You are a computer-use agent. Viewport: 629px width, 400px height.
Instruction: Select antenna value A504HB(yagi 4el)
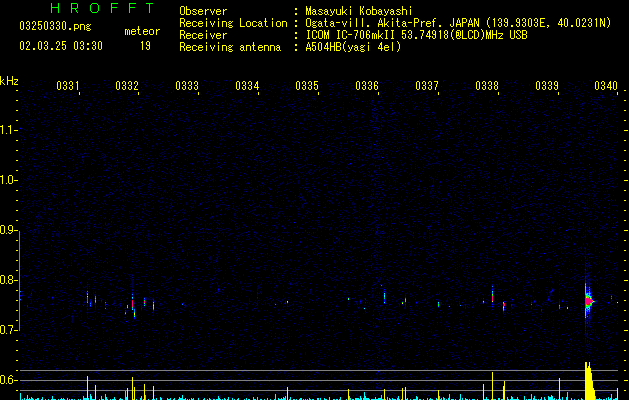coord(353,47)
